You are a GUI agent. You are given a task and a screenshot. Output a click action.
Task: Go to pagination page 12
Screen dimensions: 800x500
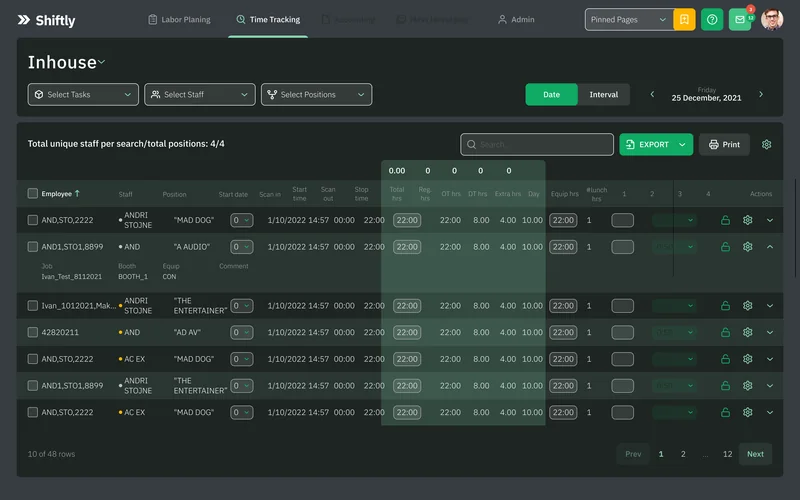click(x=727, y=454)
